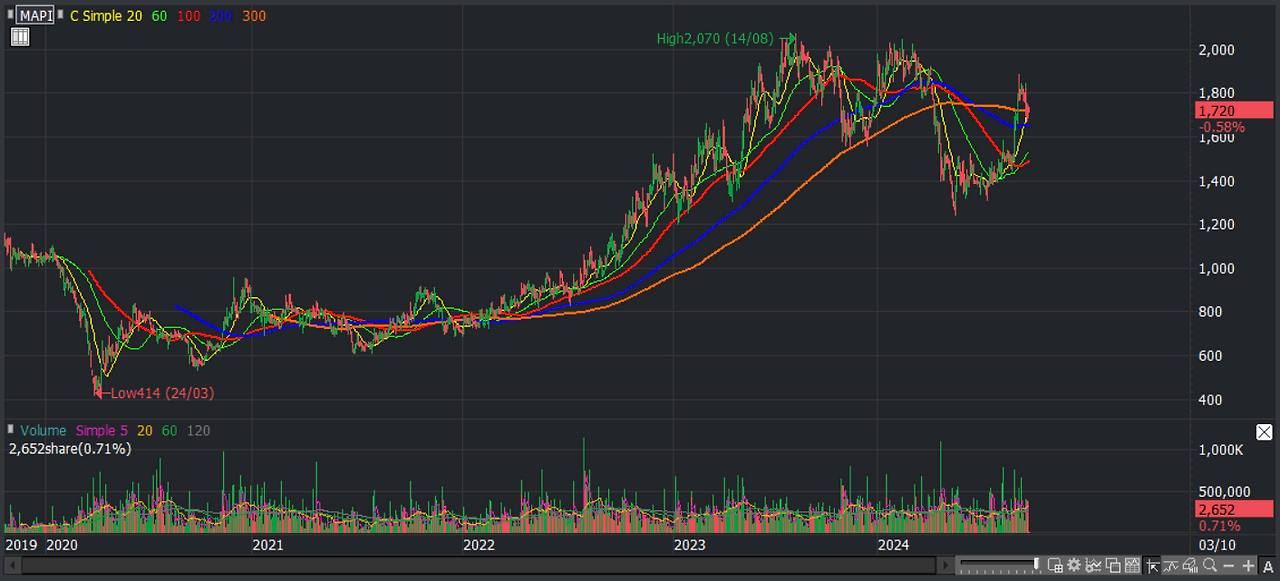Click the horizontal chart scrollbar track
Image resolution: width=1280 pixels, height=581 pixels.
point(478,566)
